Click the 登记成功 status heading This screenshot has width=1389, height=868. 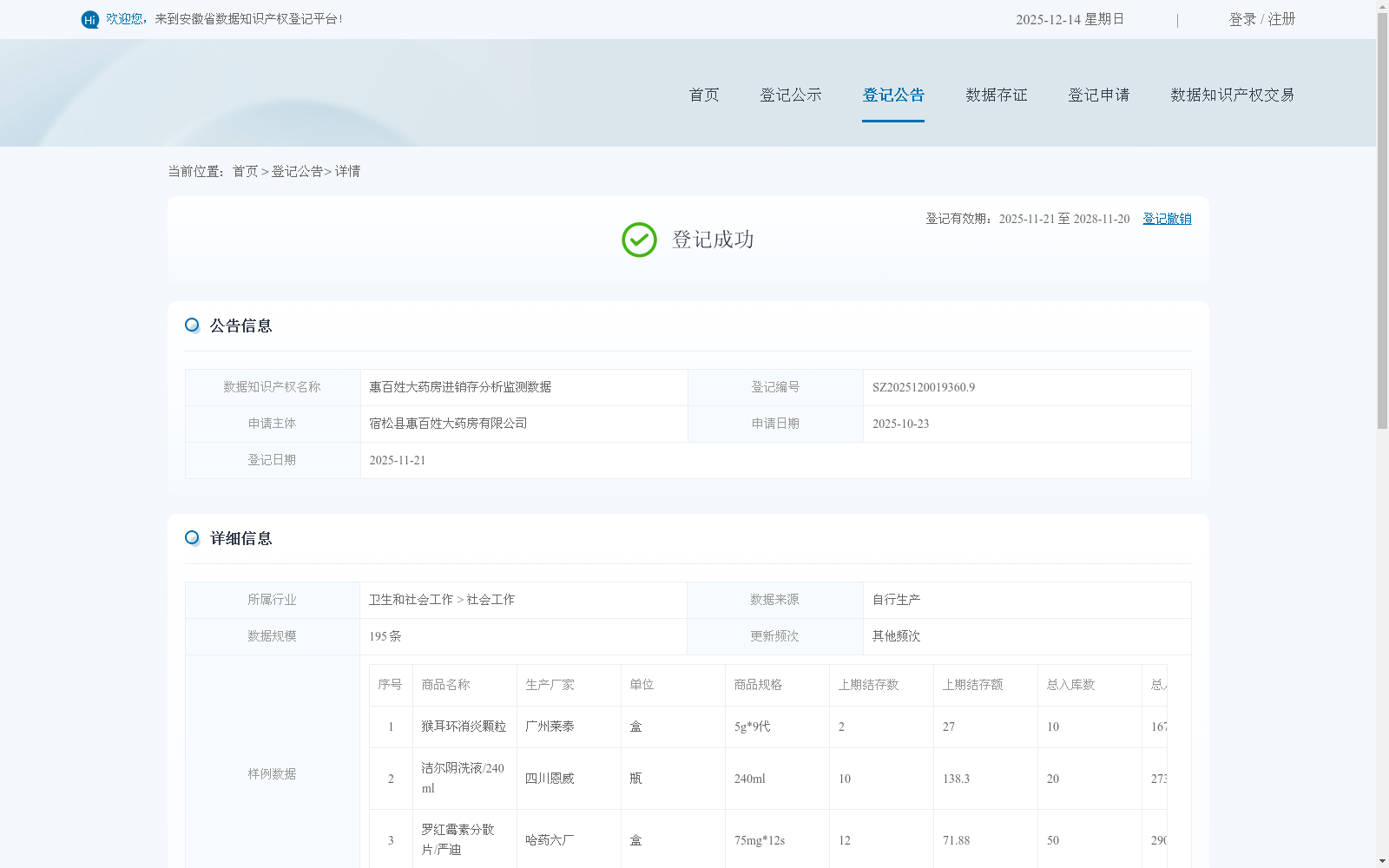point(713,240)
